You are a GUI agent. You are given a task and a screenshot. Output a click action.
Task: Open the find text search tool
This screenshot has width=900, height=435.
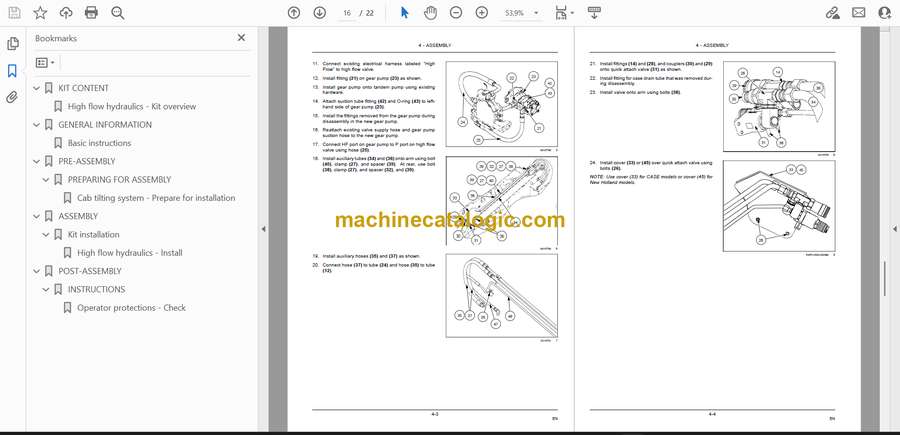click(x=118, y=13)
